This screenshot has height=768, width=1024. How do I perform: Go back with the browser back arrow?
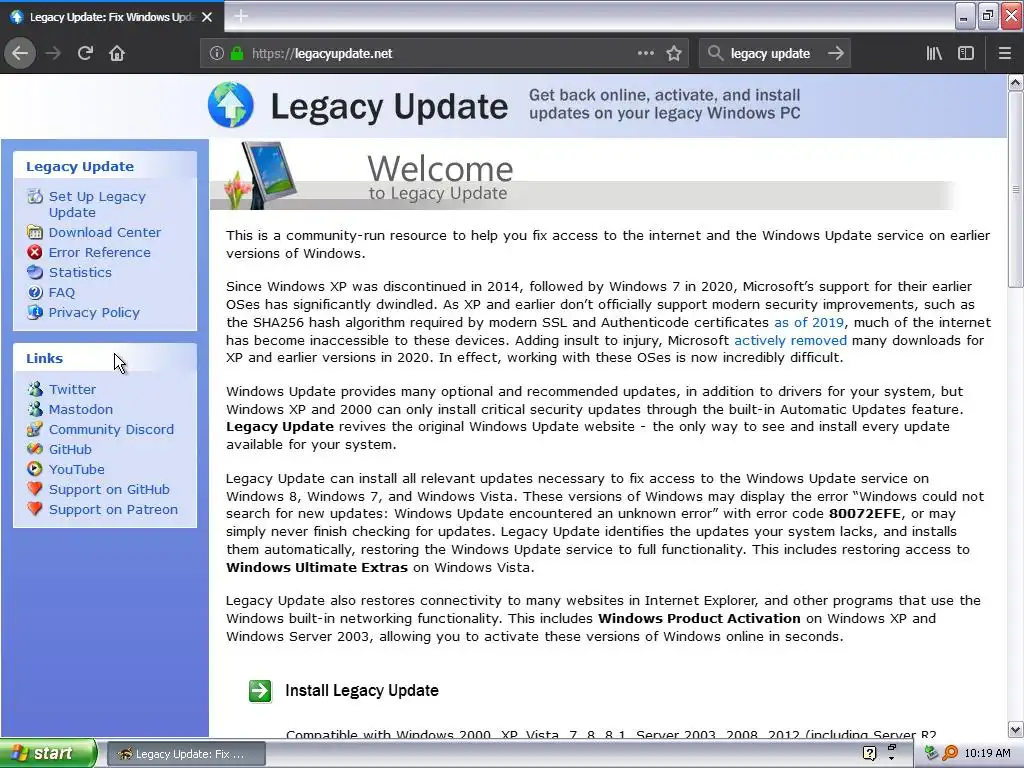coord(20,53)
